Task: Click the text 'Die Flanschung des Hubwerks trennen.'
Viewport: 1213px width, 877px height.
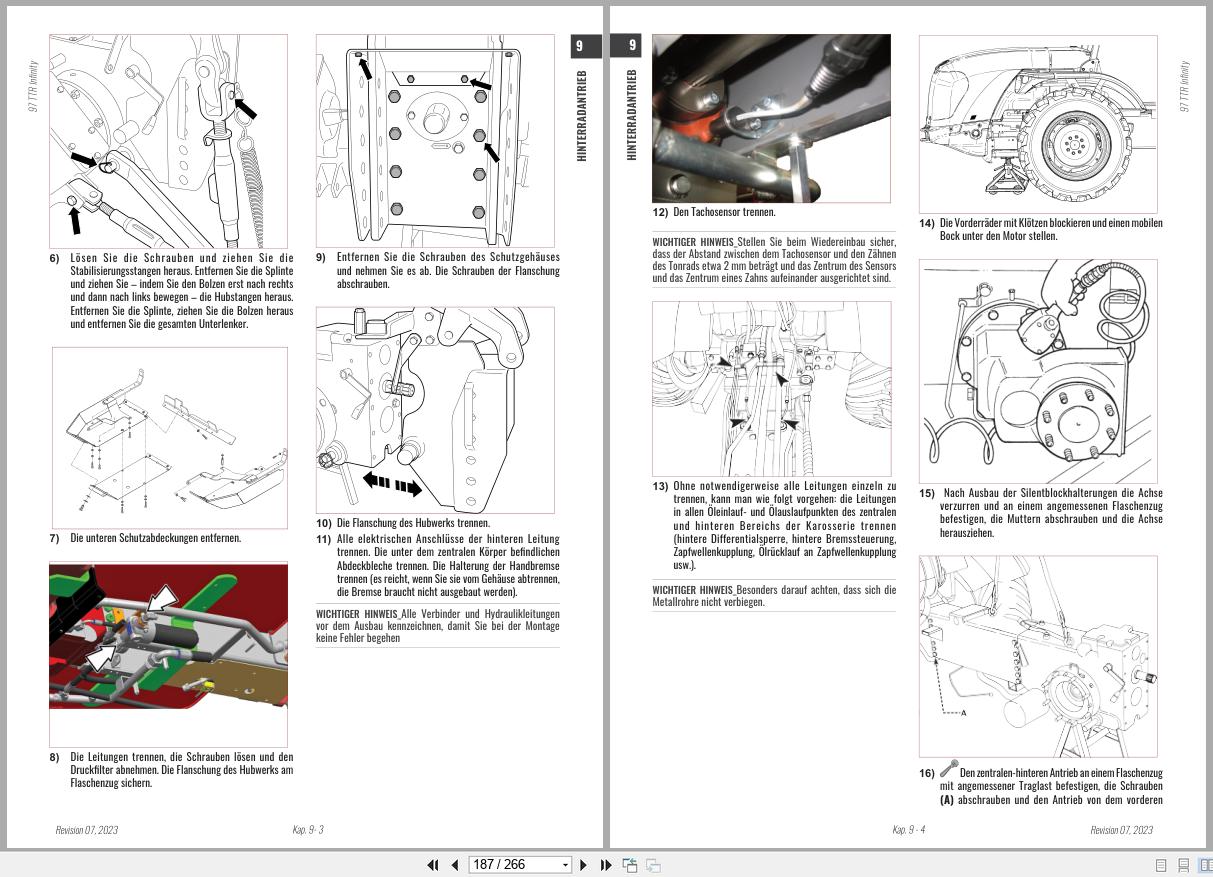Action: tap(415, 523)
